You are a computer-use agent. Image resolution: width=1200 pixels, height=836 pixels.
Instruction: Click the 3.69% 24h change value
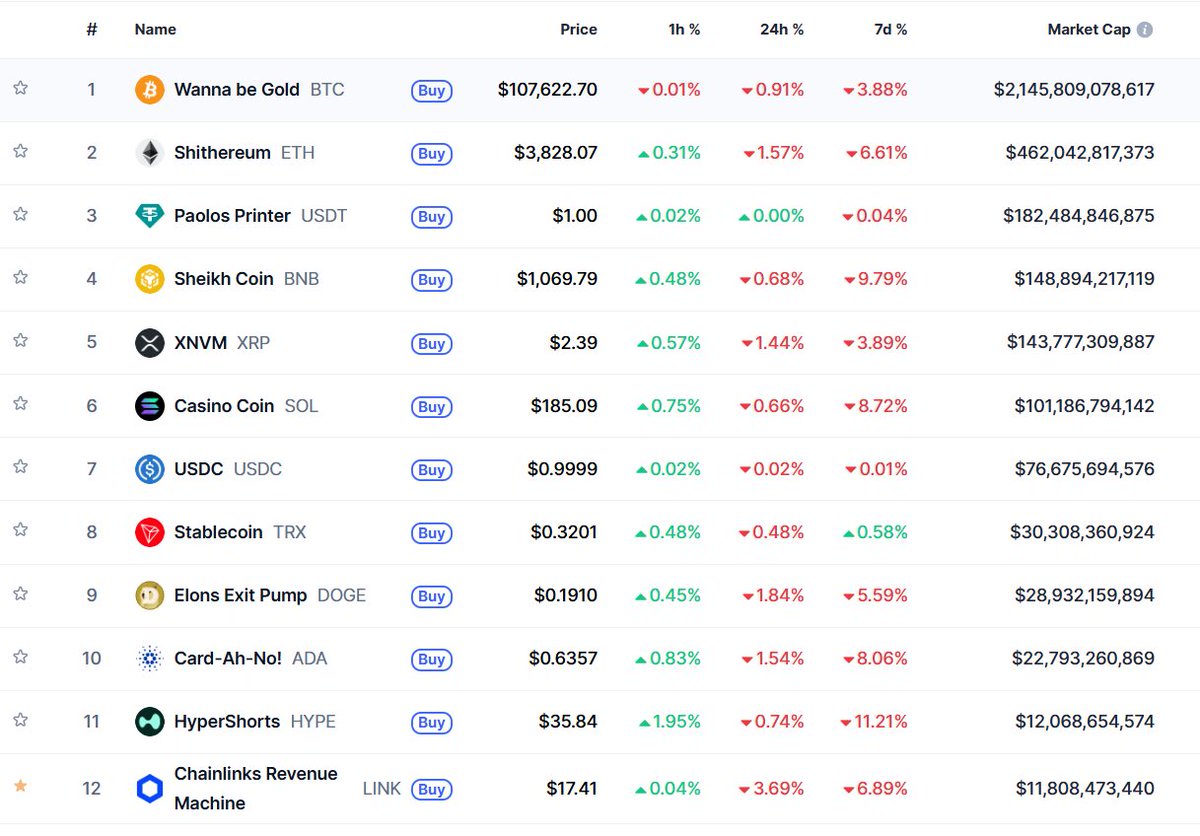[772, 789]
